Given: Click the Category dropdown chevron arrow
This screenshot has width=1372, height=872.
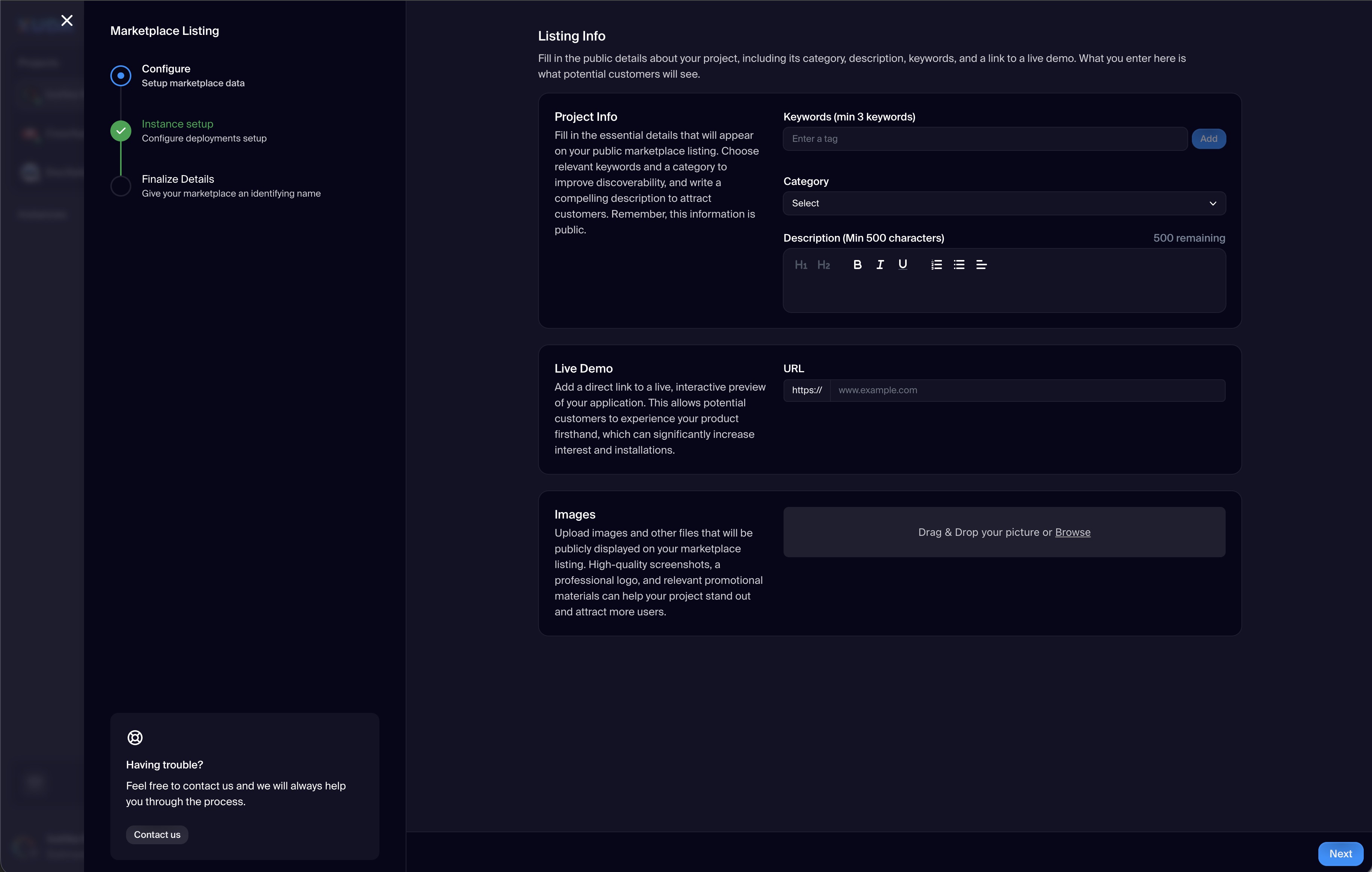Looking at the screenshot, I should pos(1213,203).
